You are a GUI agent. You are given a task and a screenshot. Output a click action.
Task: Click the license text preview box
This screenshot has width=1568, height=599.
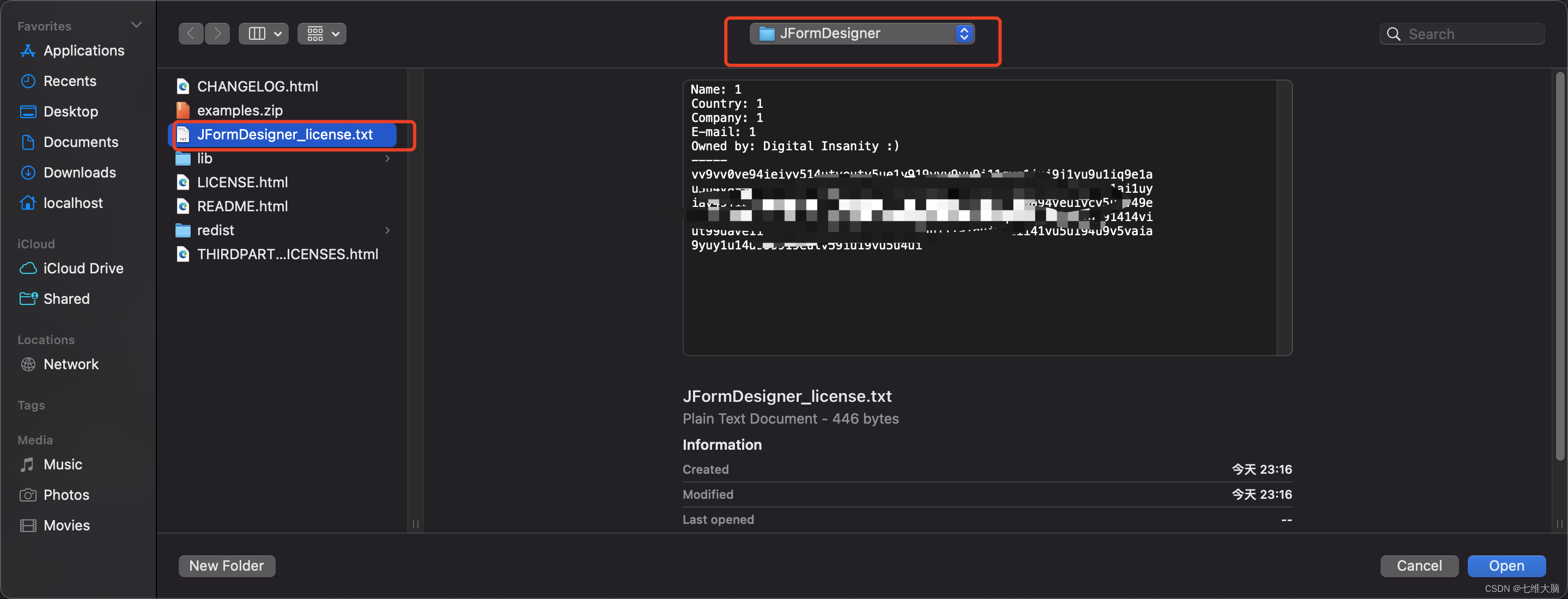click(x=987, y=218)
